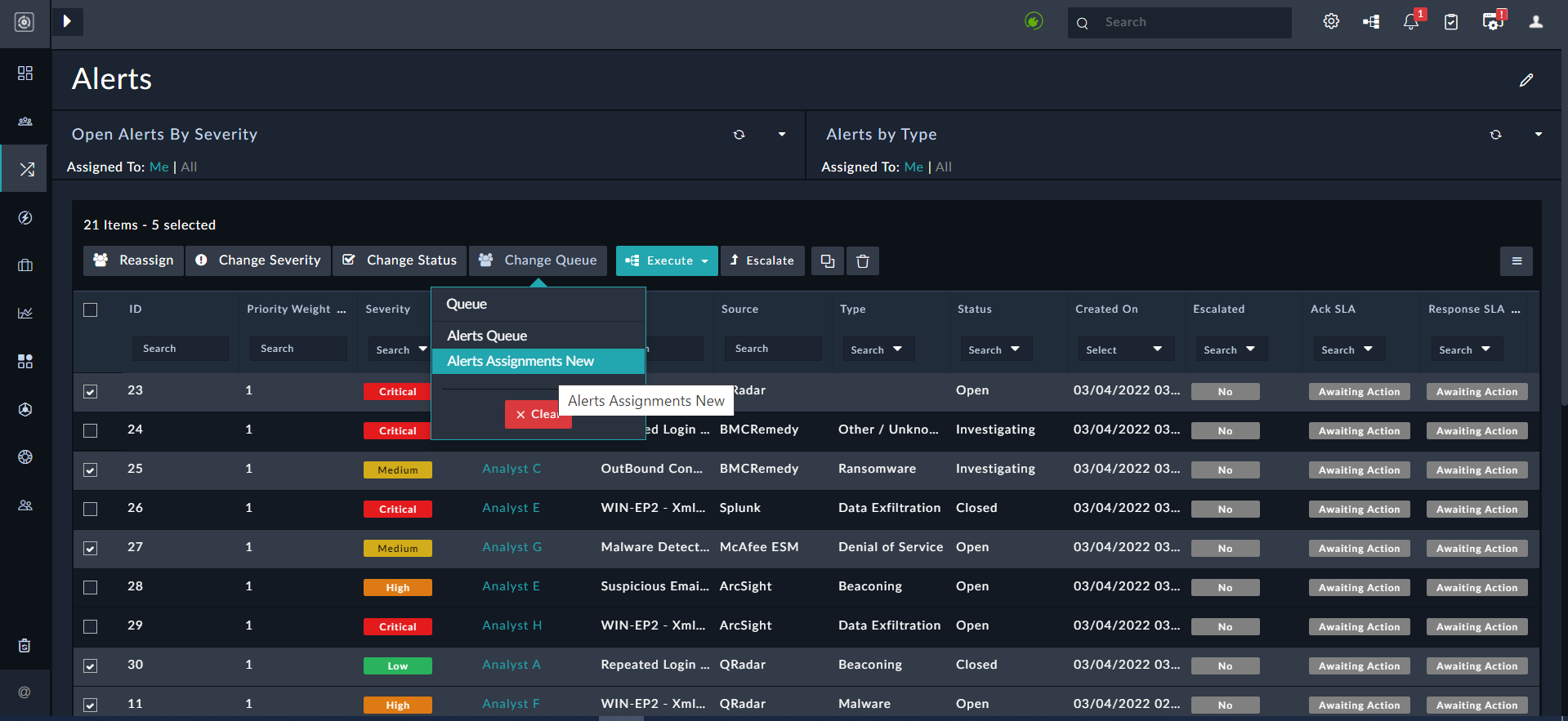Open the grid column settings menu icon
This screenshot has height=721, width=1568.
click(x=1516, y=261)
